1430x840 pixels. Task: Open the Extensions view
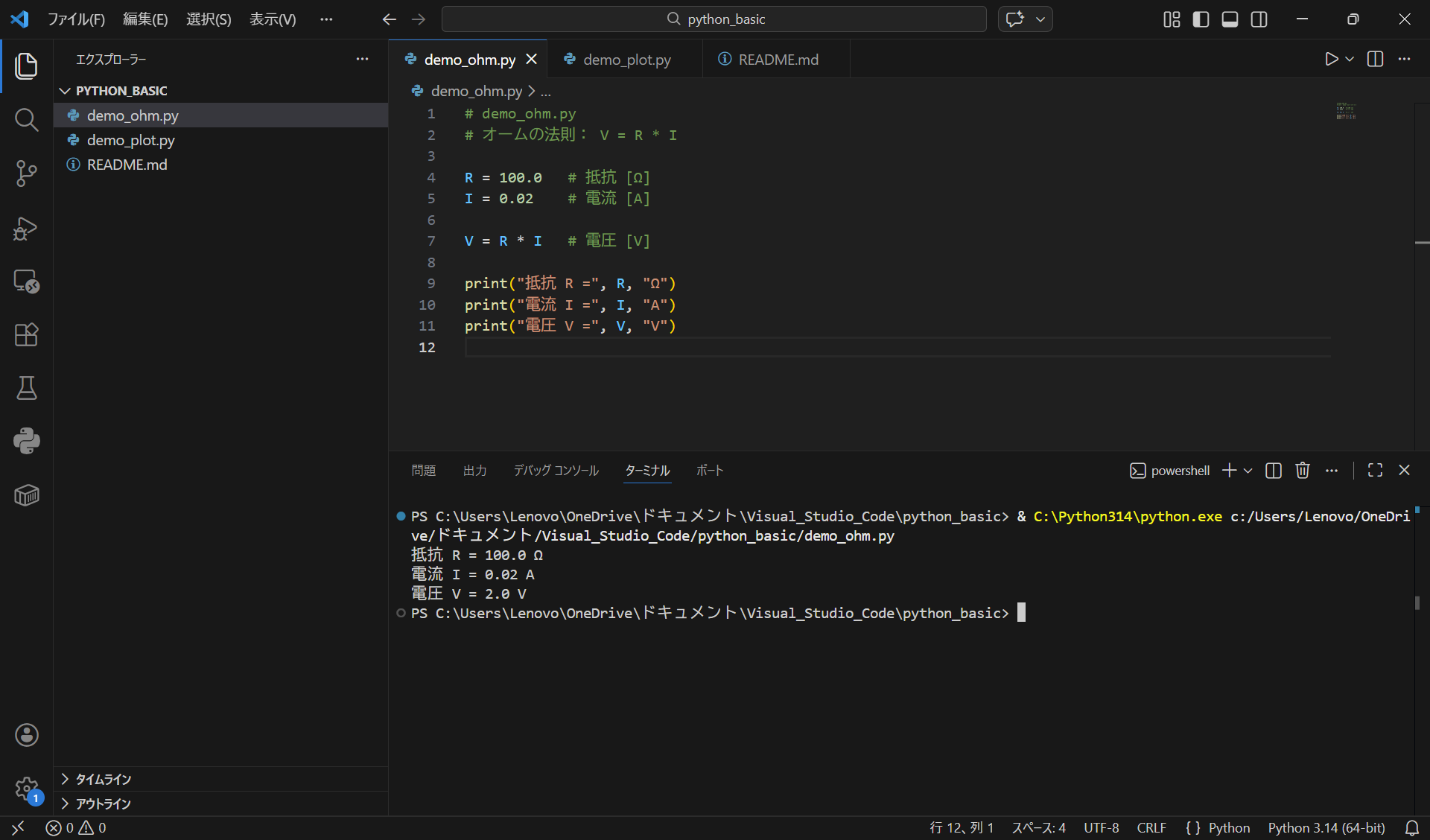[27, 334]
